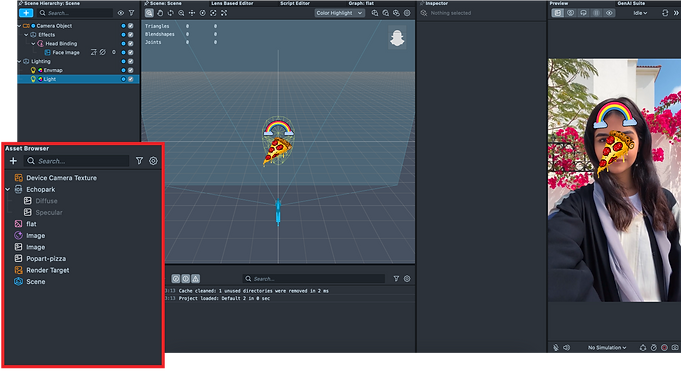The height and width of the screenshot is (376, 681).
Task: Select the Popart-pizza asset
Action: pos(46,259)
